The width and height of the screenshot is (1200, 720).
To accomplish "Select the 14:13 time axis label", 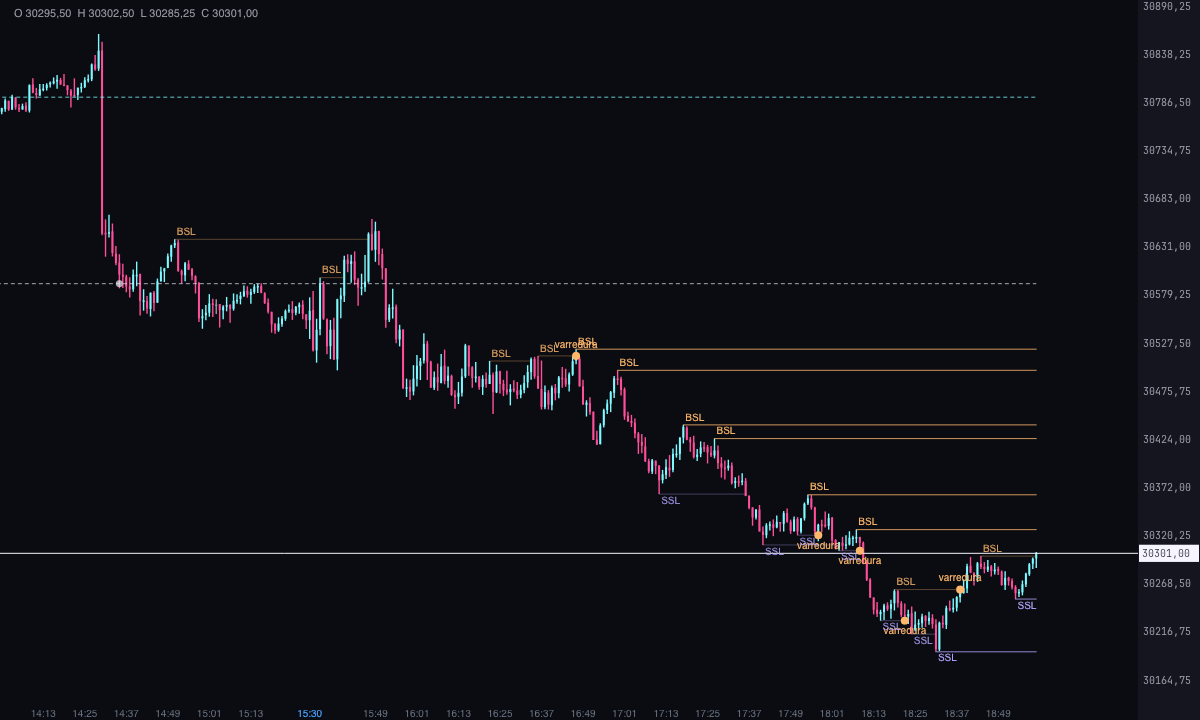I will click(43, 714).
